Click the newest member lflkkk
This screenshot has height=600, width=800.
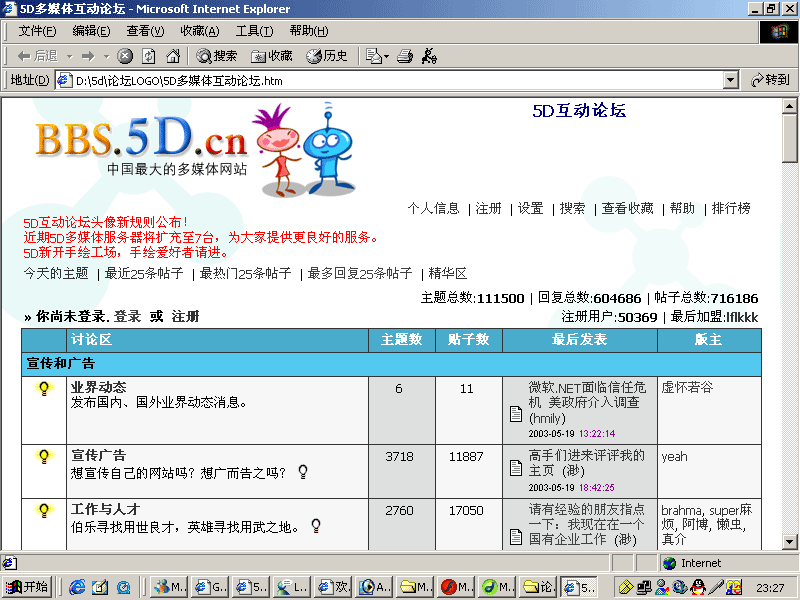[742, 317]
